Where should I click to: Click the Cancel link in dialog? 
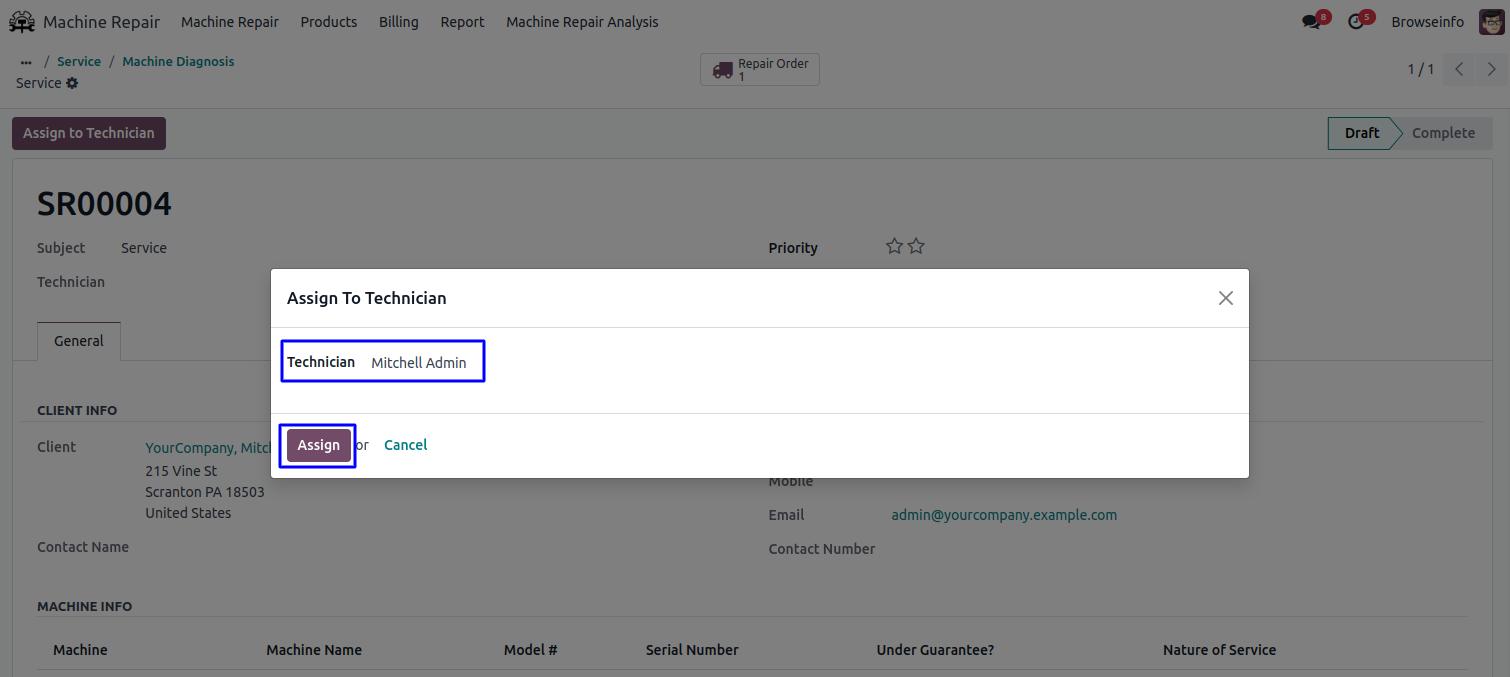pos(405,445)
